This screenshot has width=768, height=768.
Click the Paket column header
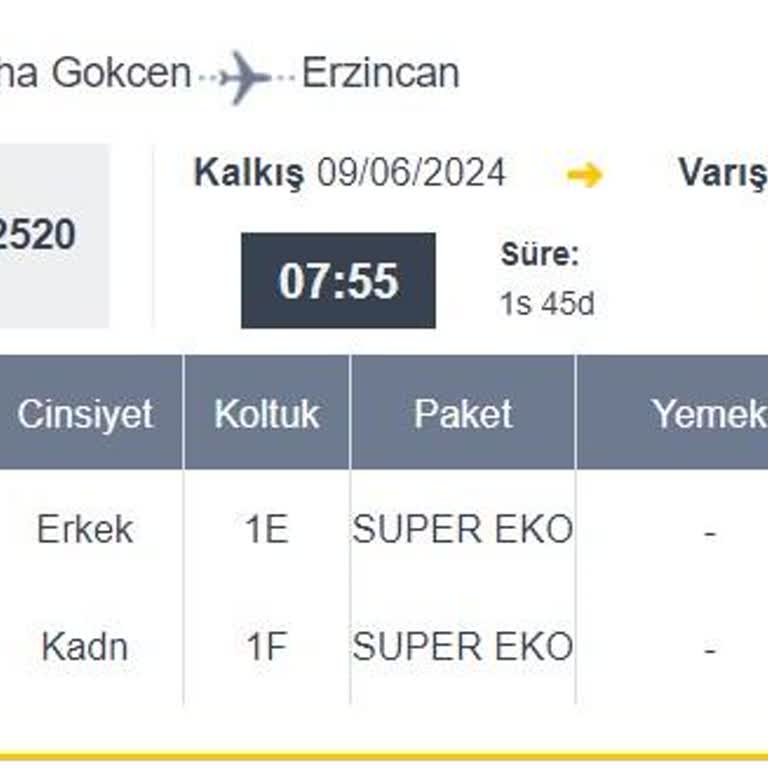tap(463, 414)
